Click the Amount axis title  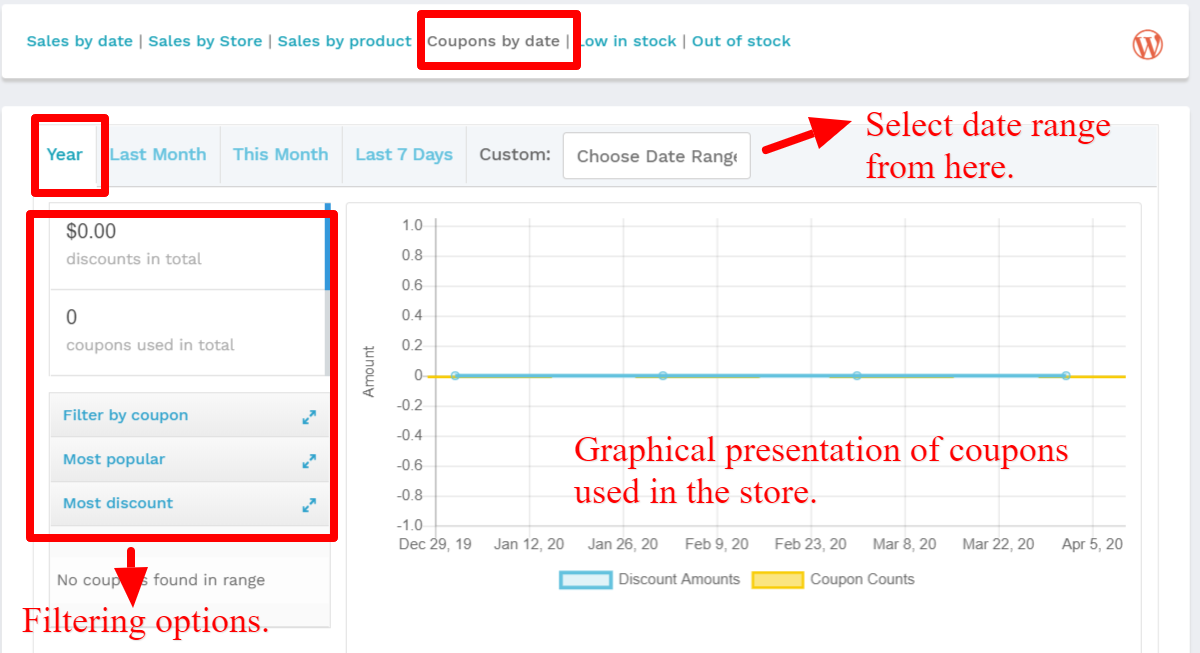tap(369, 372)
